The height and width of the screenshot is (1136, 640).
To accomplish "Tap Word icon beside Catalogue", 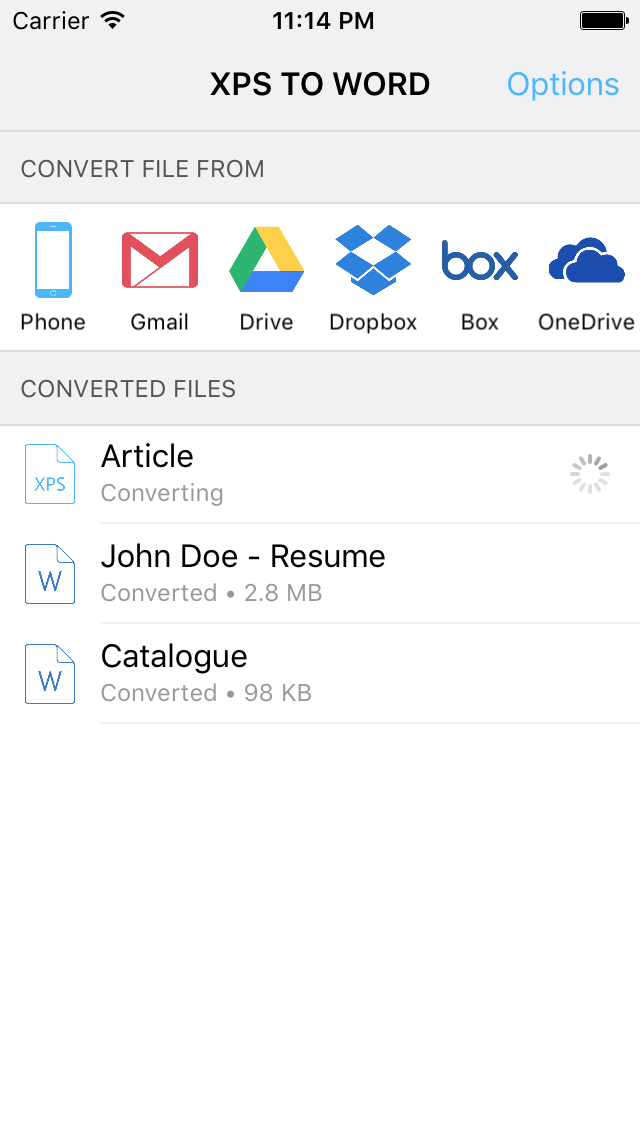I will click(50, 674).
